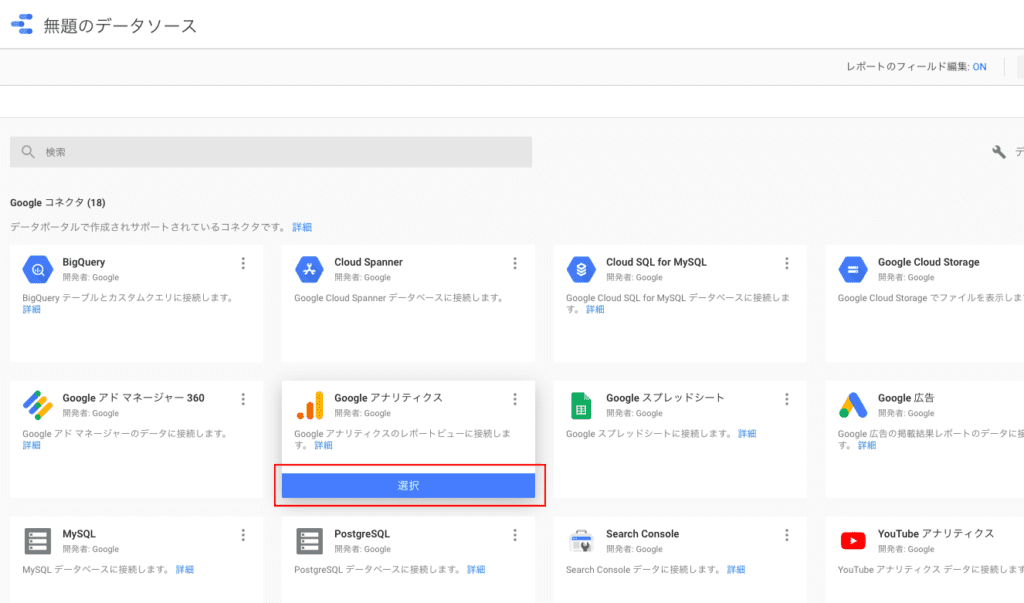Click the MySQL connector title

[x=79, y=534]
